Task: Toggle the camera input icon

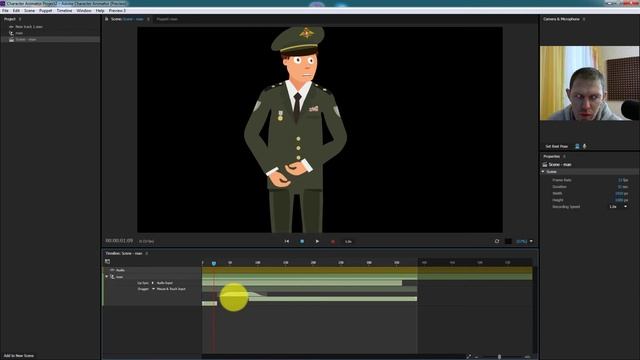Action: (577, 146)
